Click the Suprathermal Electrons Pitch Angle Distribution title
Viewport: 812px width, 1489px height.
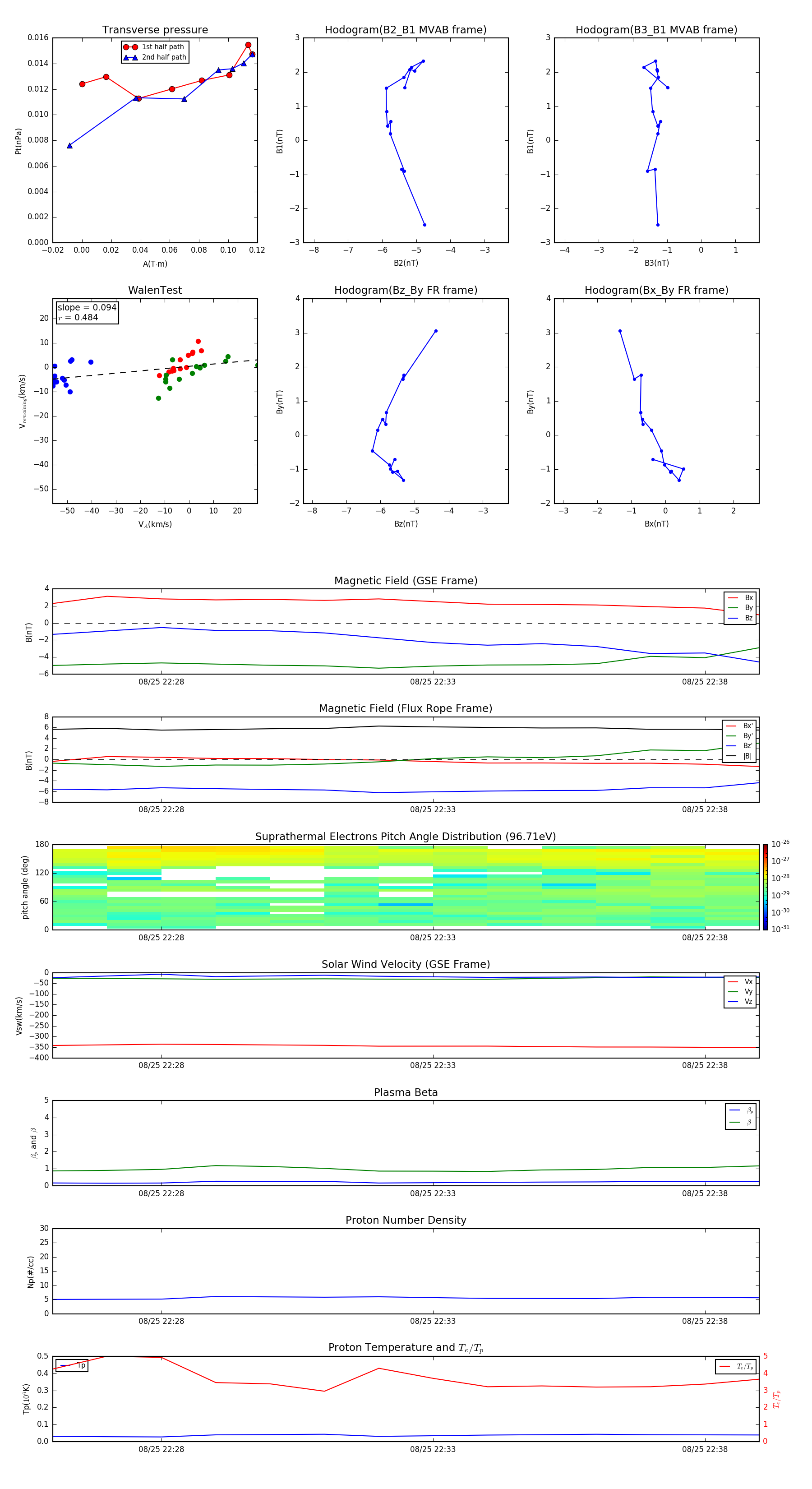click(406, 837)
